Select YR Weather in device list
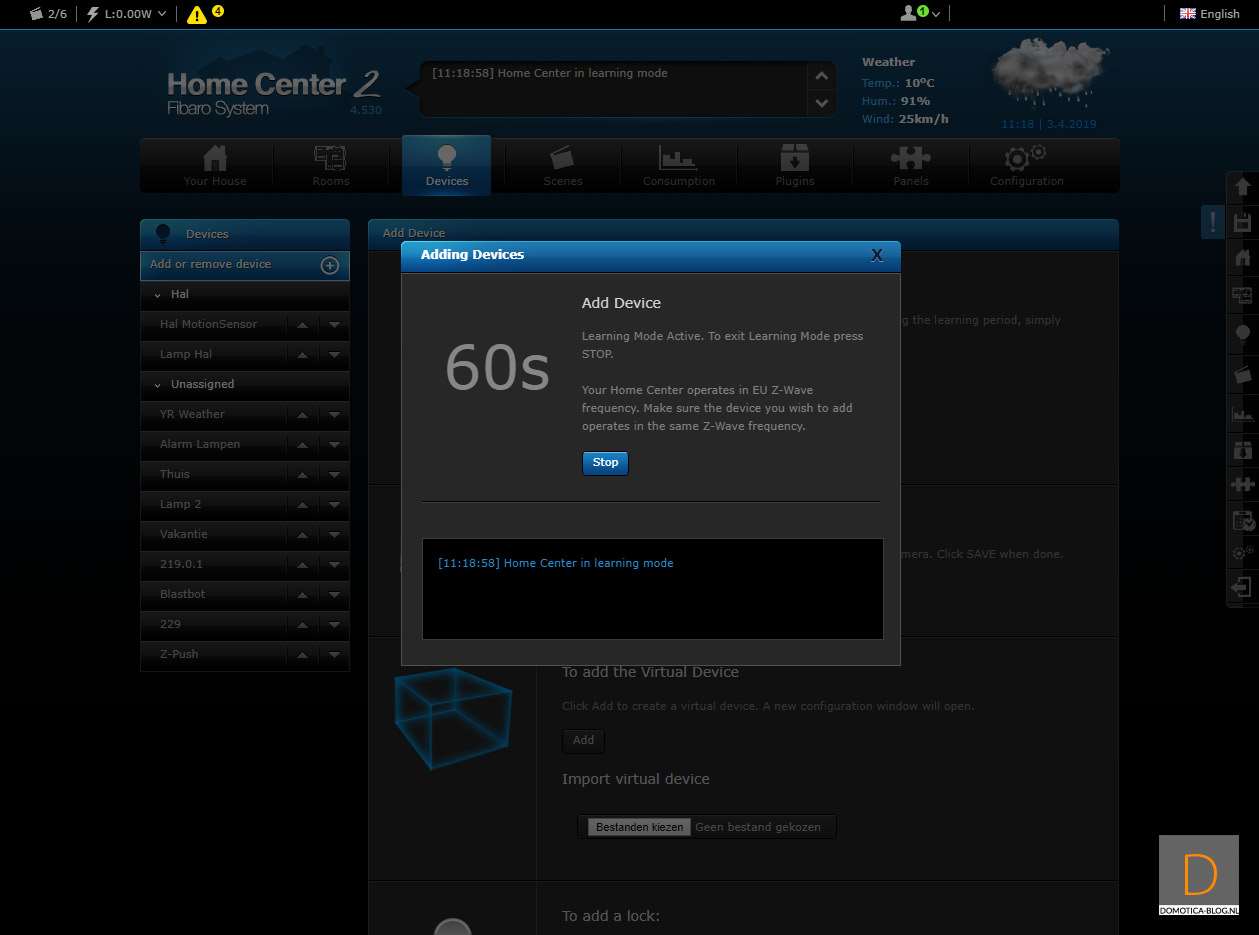 click(192, 414)
